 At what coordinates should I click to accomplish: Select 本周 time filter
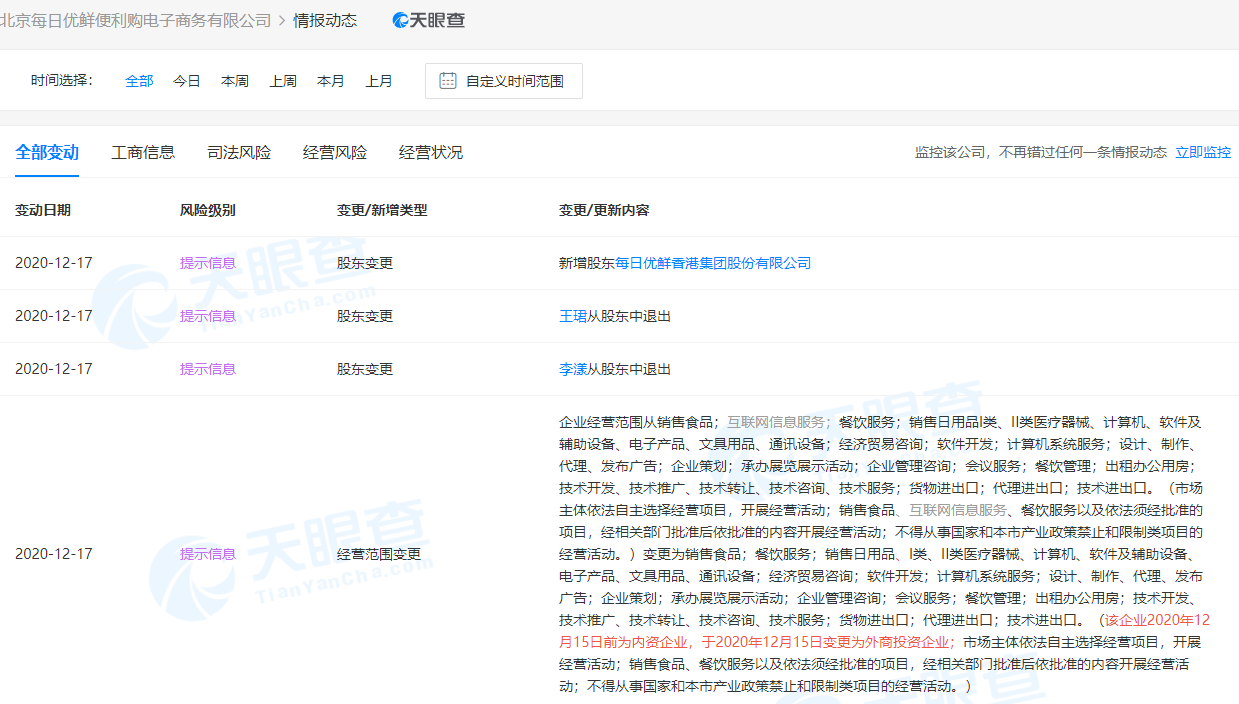tap(235, 81)
